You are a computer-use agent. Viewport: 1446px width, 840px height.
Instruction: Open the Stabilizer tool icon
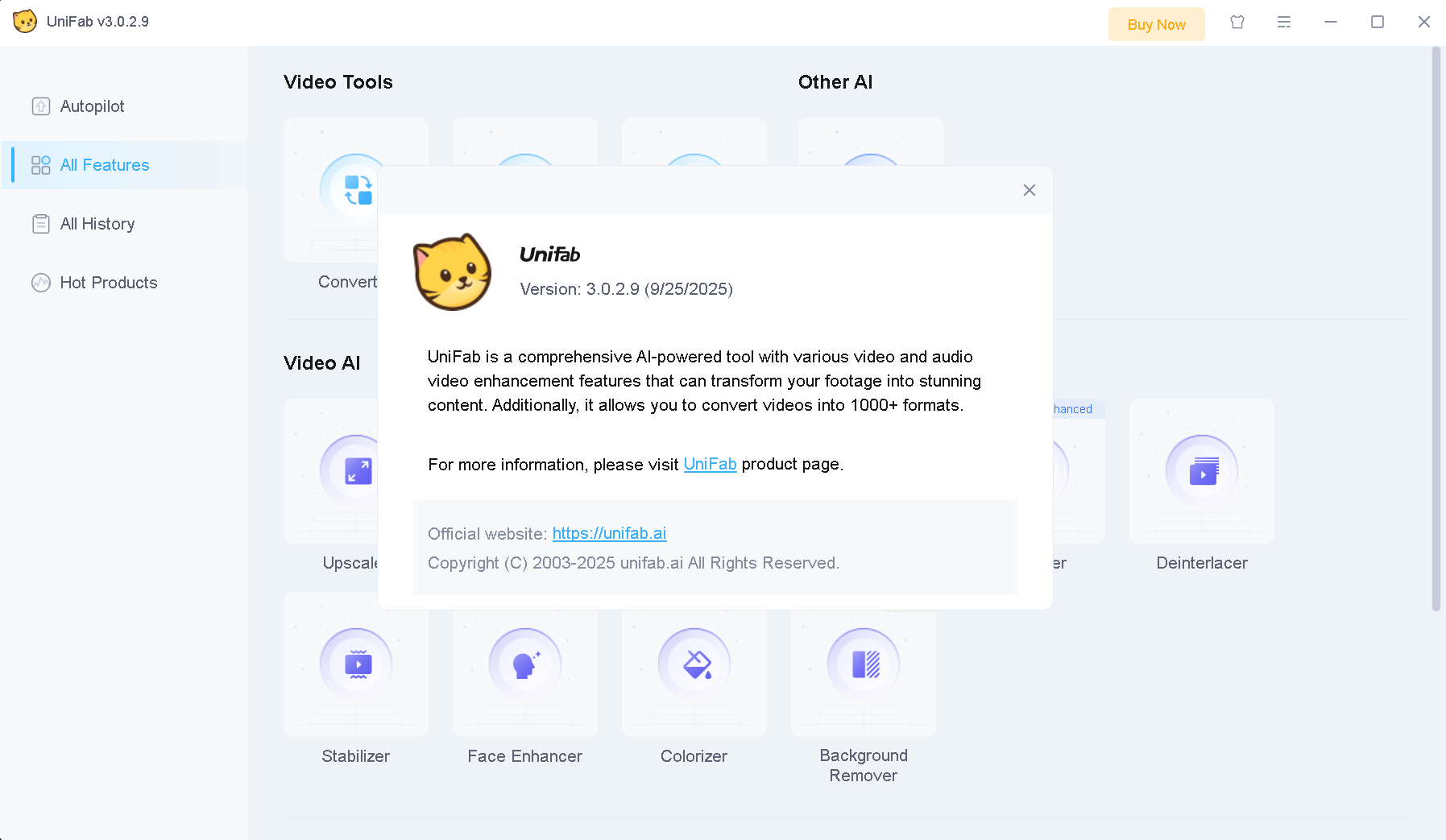tap(356, 664)
